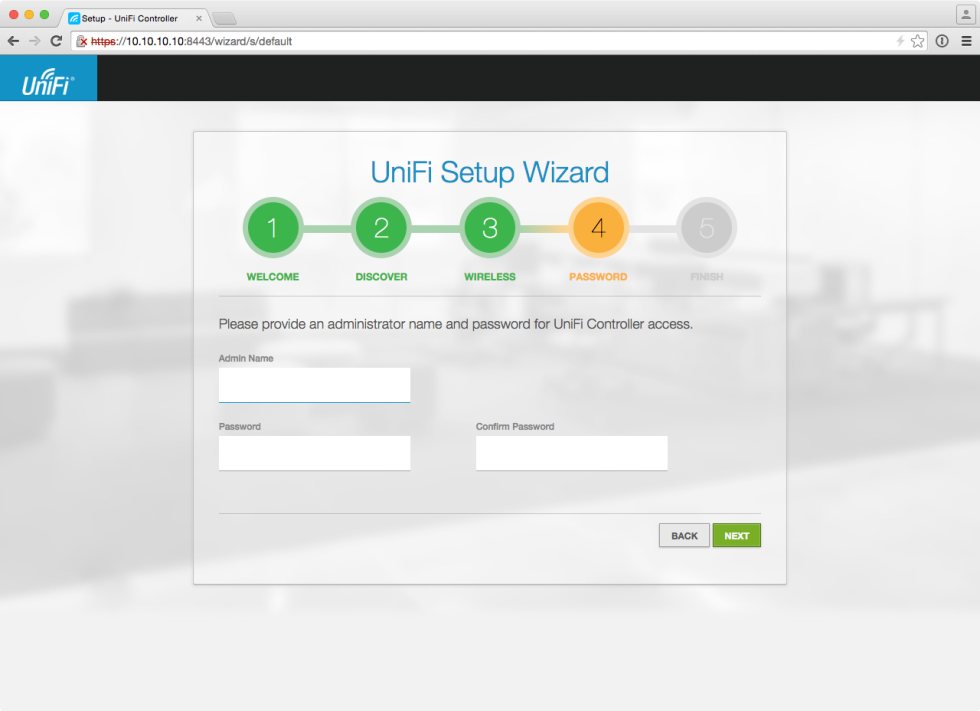Select the FINISH step circle labeled 5
The width and height of the screenshot is (980, 711).
pos(707,227)
